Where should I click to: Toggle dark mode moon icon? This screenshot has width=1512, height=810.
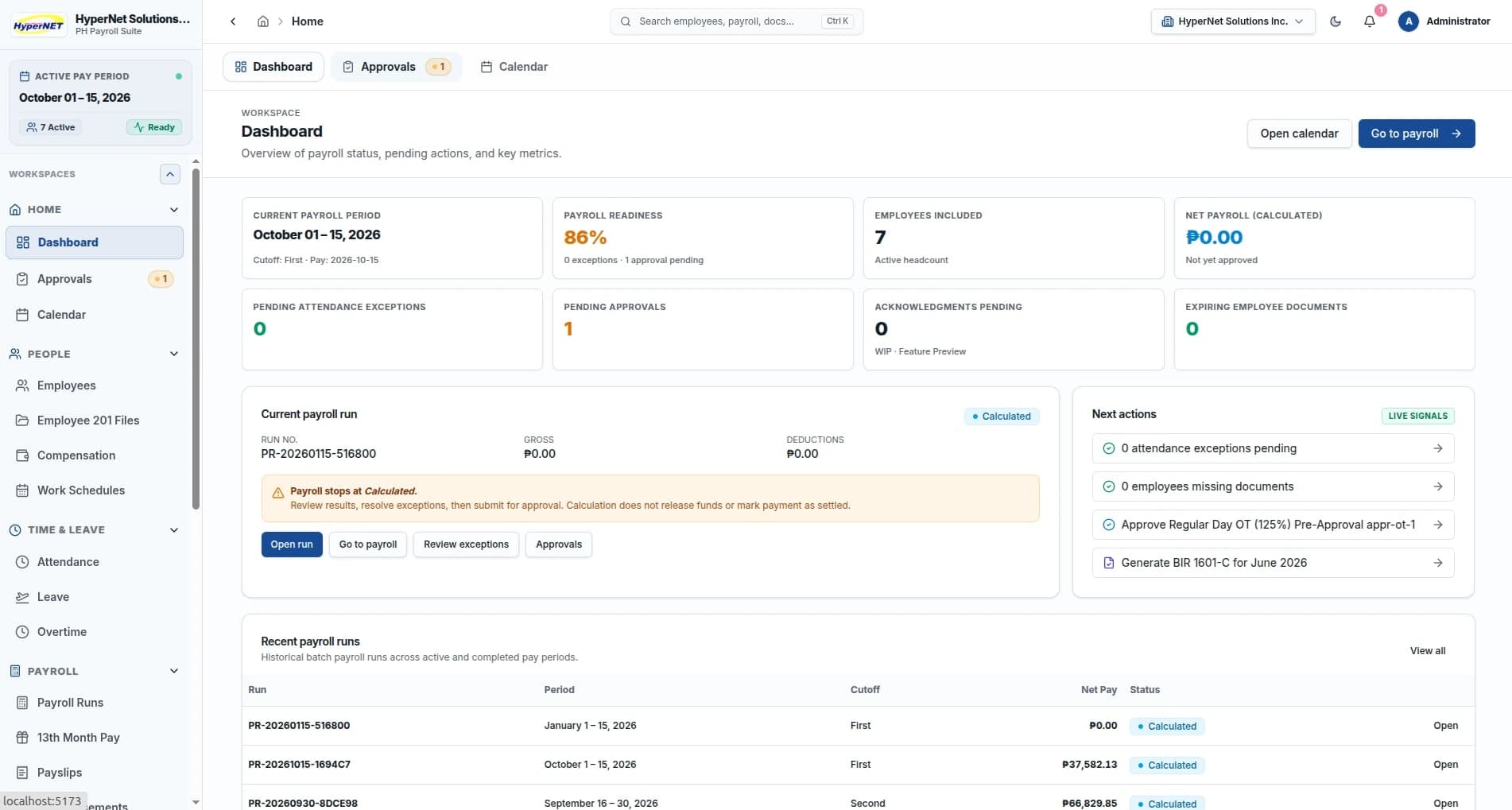click(1336, 21)
